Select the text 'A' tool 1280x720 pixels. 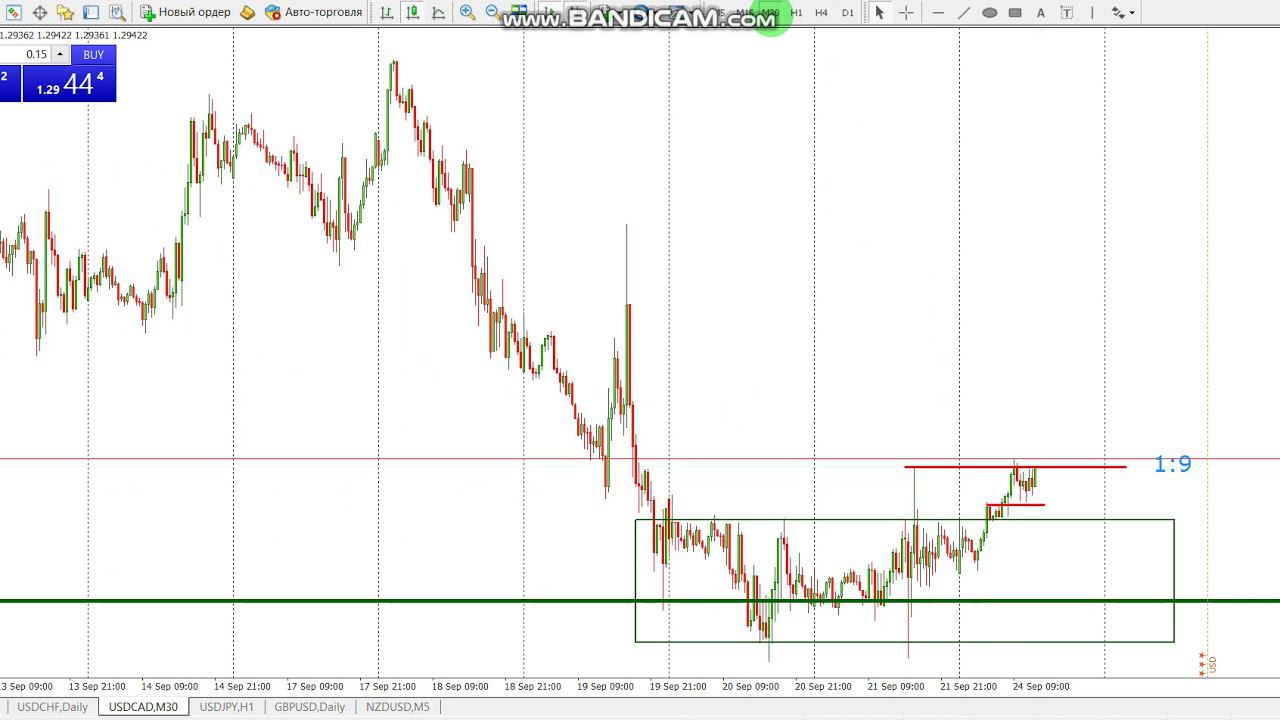click(1041, 13)
